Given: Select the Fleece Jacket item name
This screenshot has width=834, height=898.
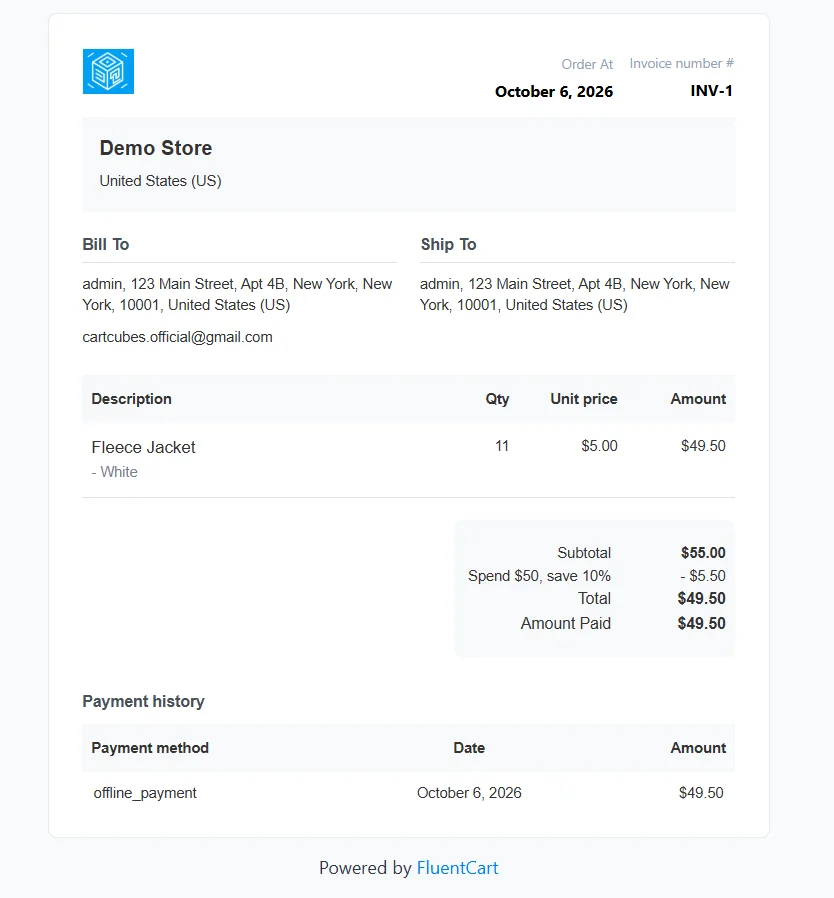Looking at the screenshot, I should point(144,447).
